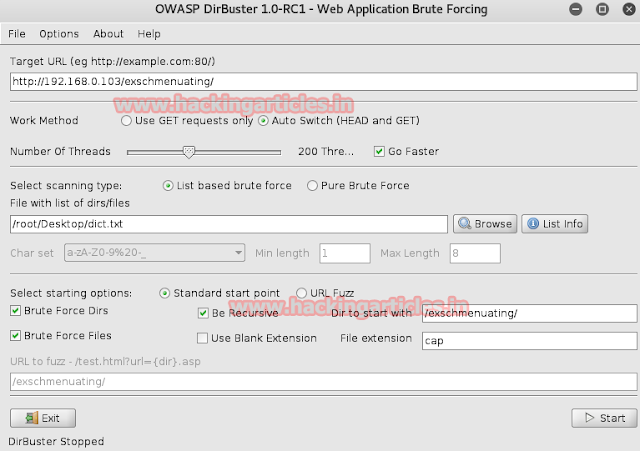Click the dictionary file path field

pyautogui.click(x=229, y=224)
